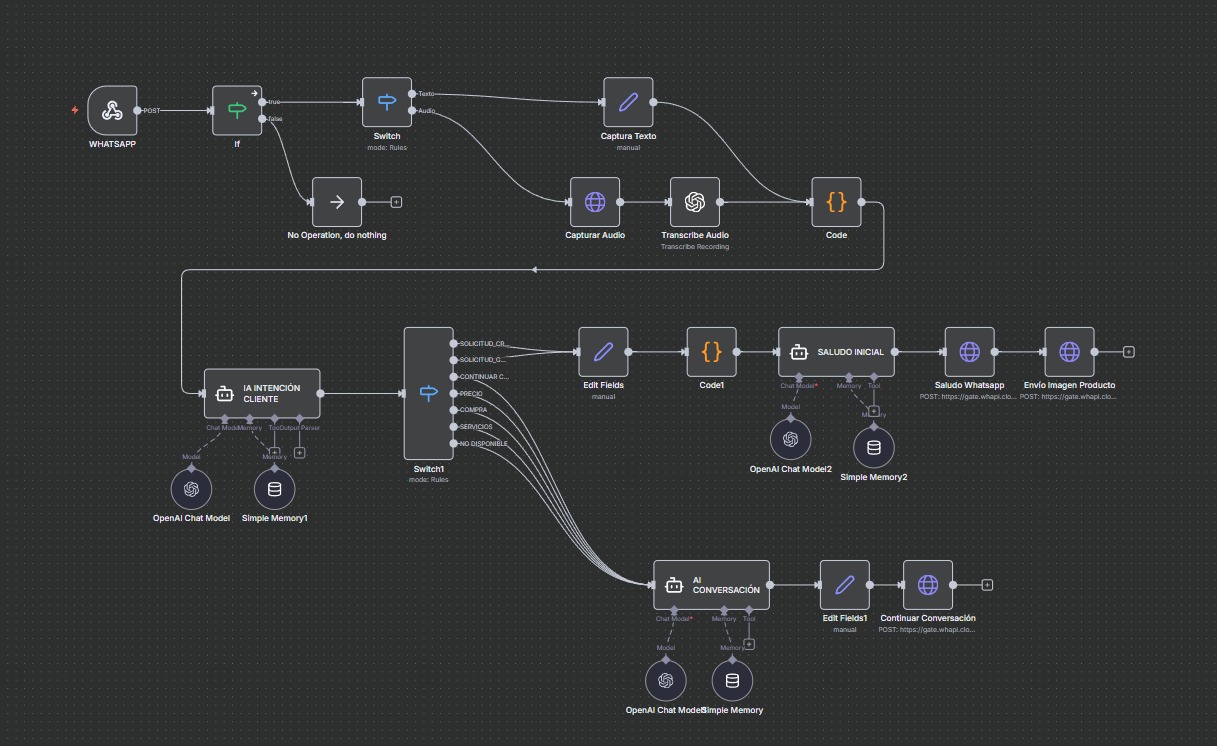Open the OpenAI Chat Model2 sub-node

click(x=791, y=439)
